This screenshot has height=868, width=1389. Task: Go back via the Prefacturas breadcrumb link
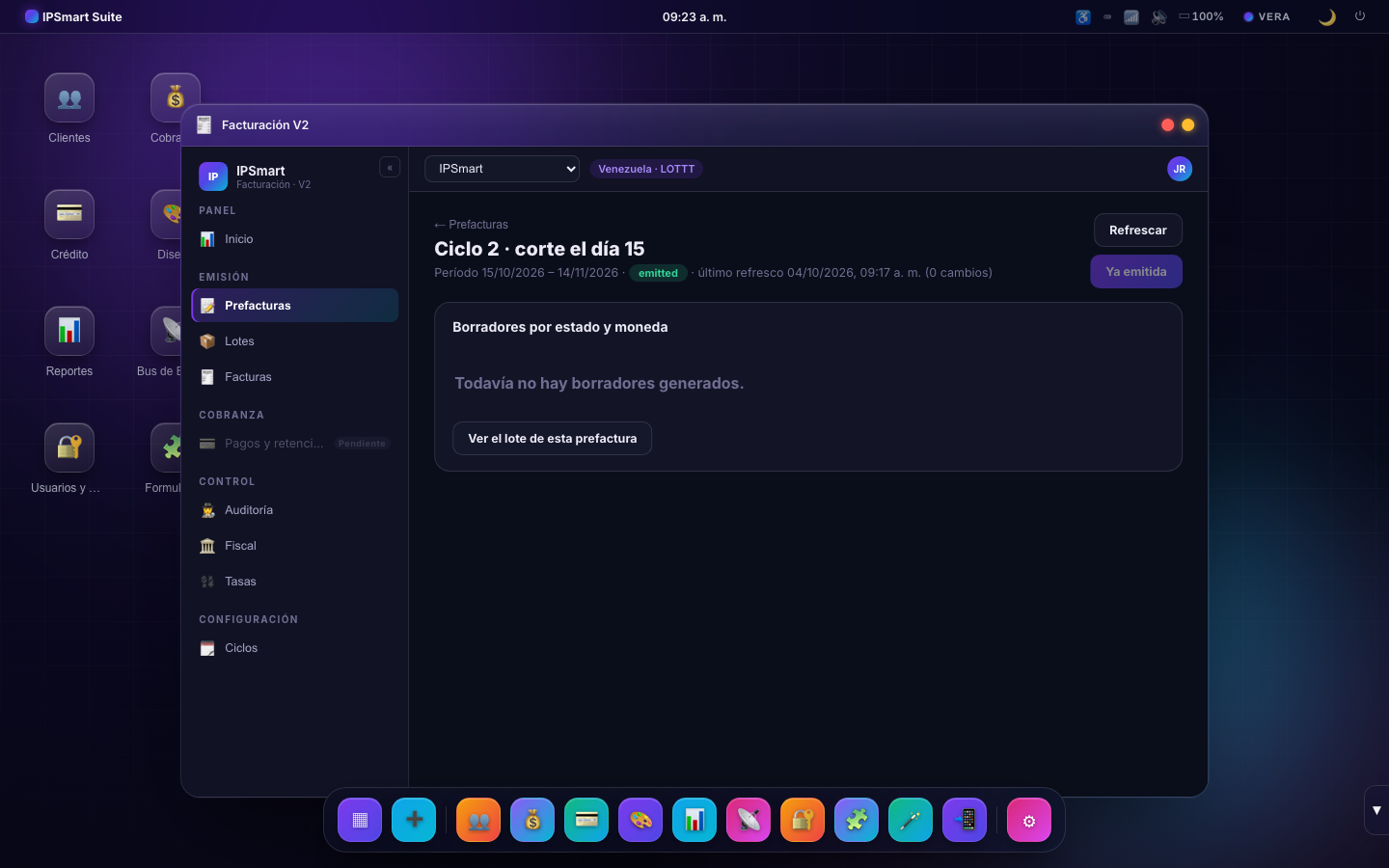point(471,225)
